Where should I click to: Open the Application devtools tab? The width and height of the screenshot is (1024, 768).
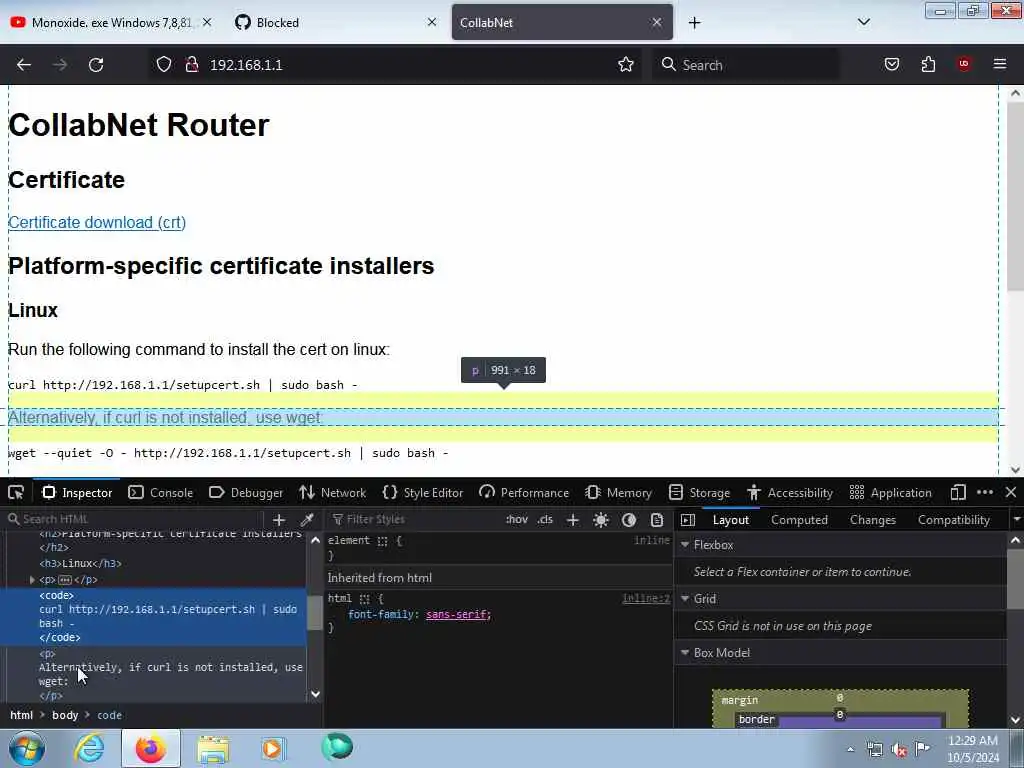tap(891, 493)
